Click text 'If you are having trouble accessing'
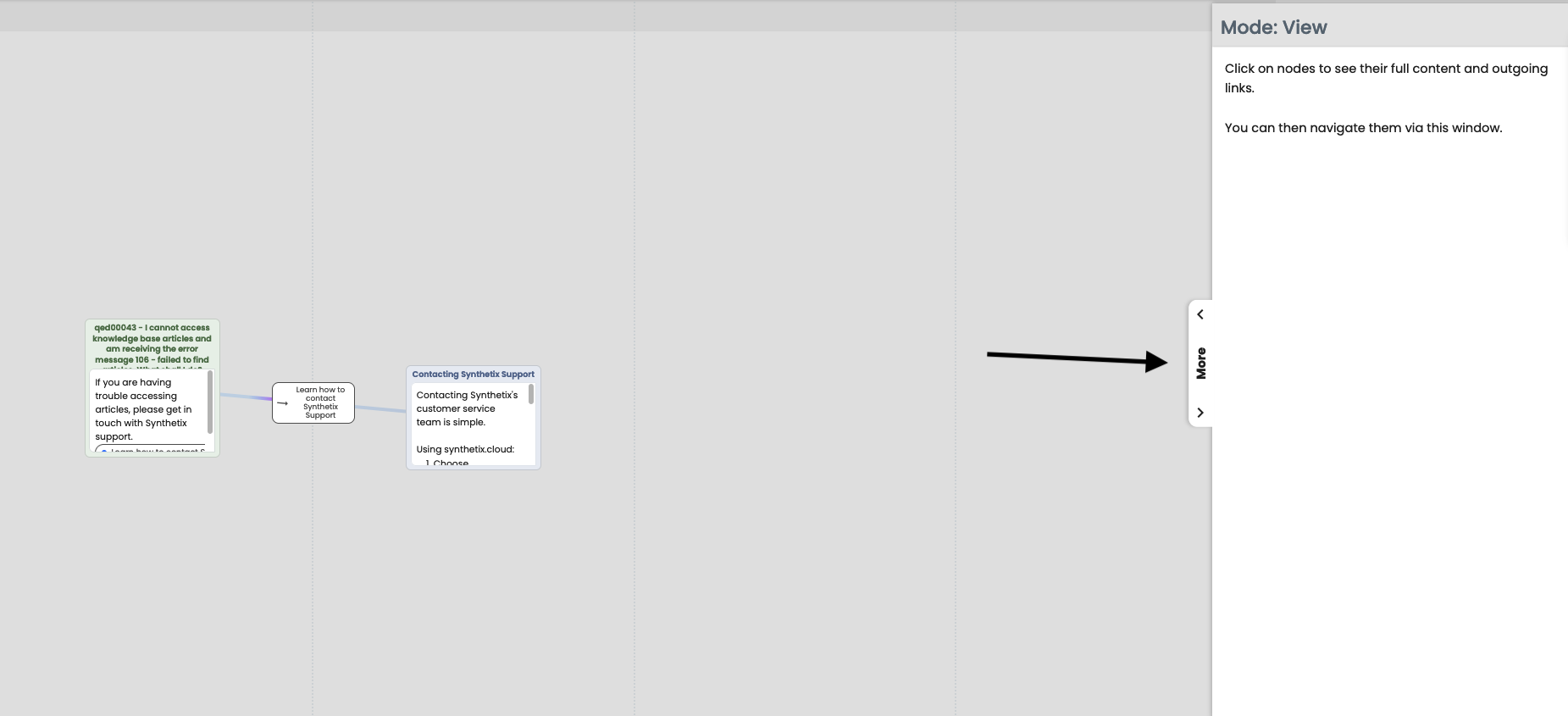1568x716 pixels. point(136,389)
